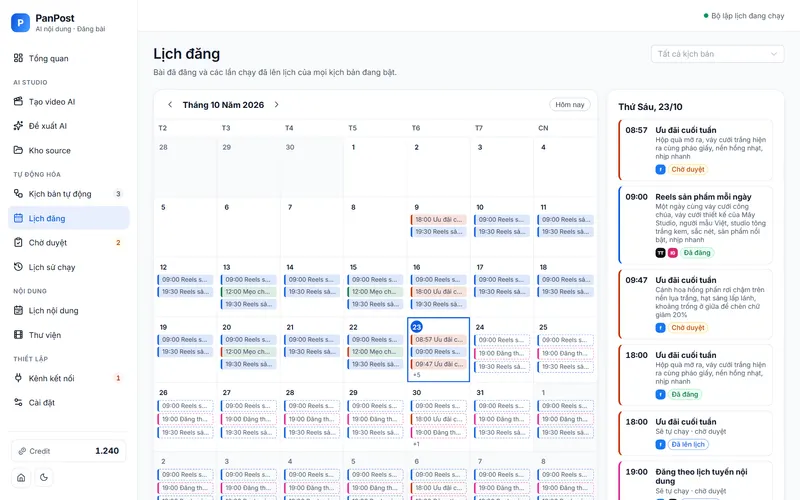Click Facebook icon on 09:47 card

point(660,328)
